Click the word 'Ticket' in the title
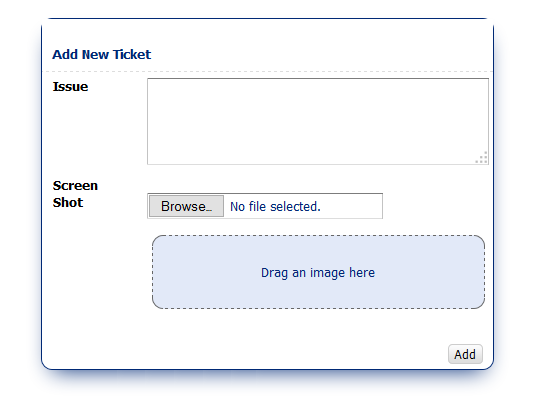Image resolution: width=535 pixels, height=401 pixels. tap(132, 55)
